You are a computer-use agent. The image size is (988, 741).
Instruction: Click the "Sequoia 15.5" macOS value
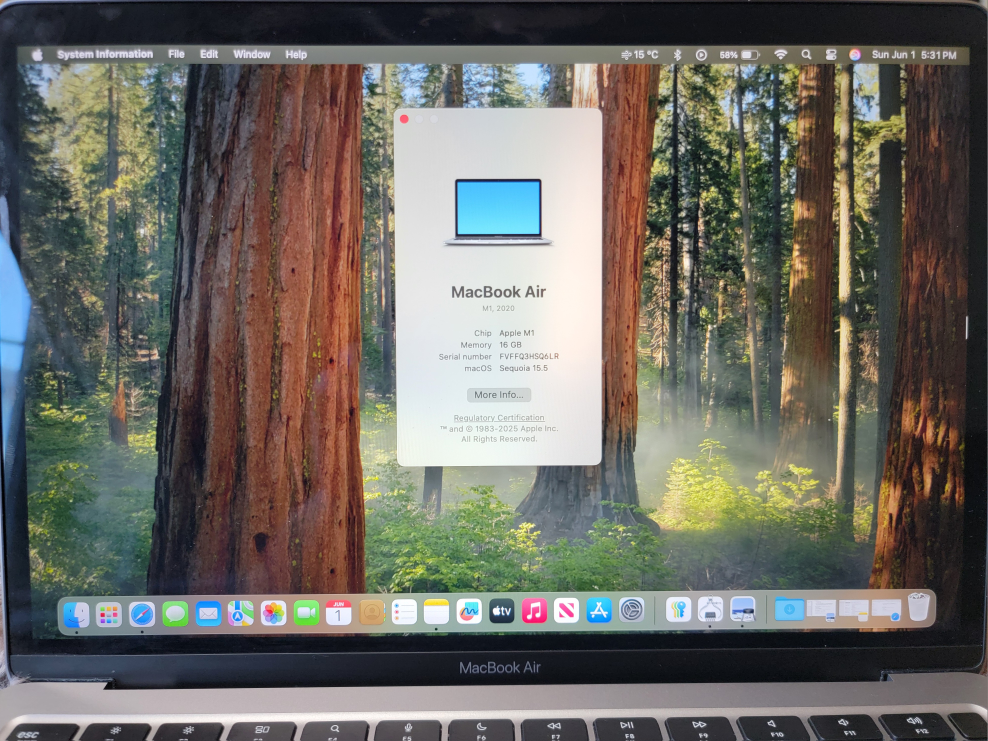pyautogui.click(x=524, y=368)
